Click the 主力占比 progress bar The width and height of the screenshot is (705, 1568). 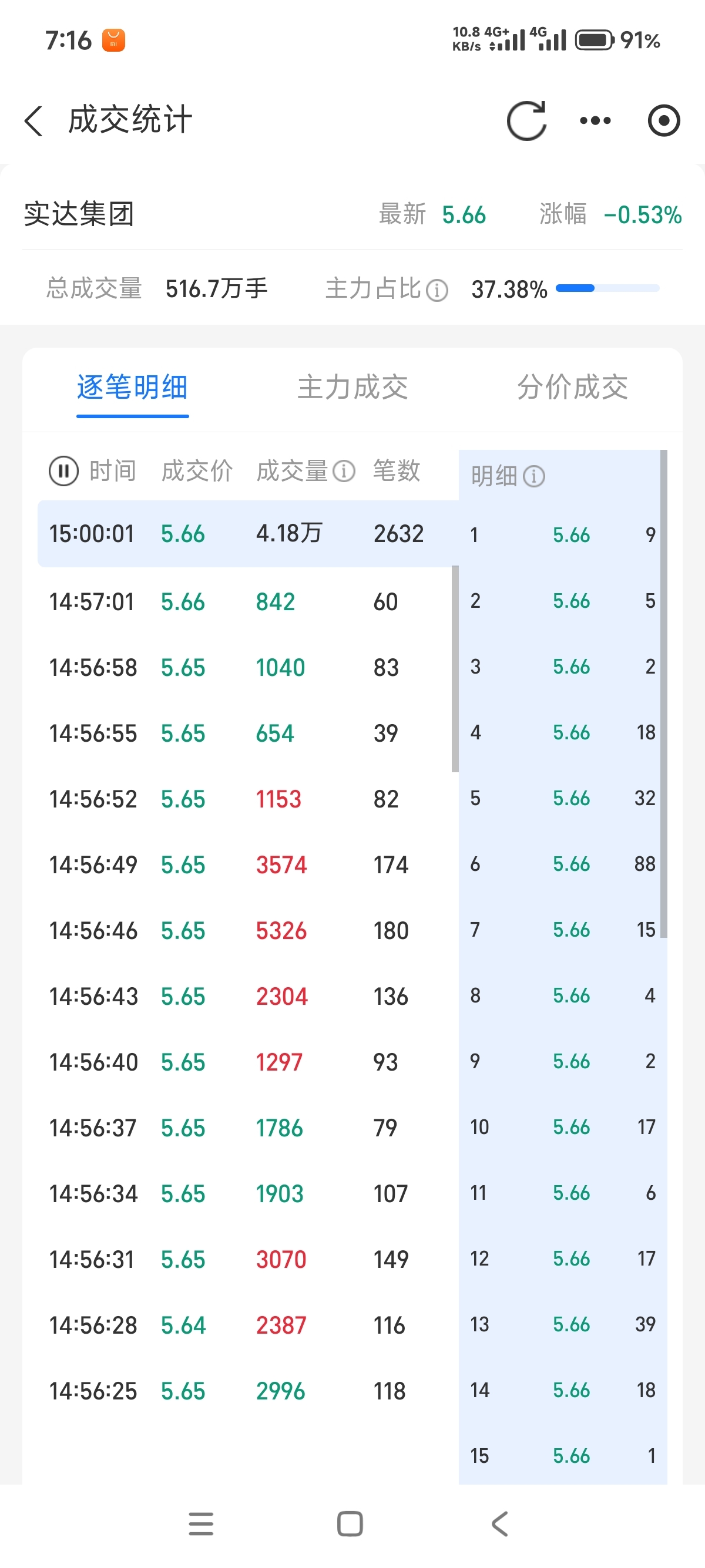(x=607, y=288)
